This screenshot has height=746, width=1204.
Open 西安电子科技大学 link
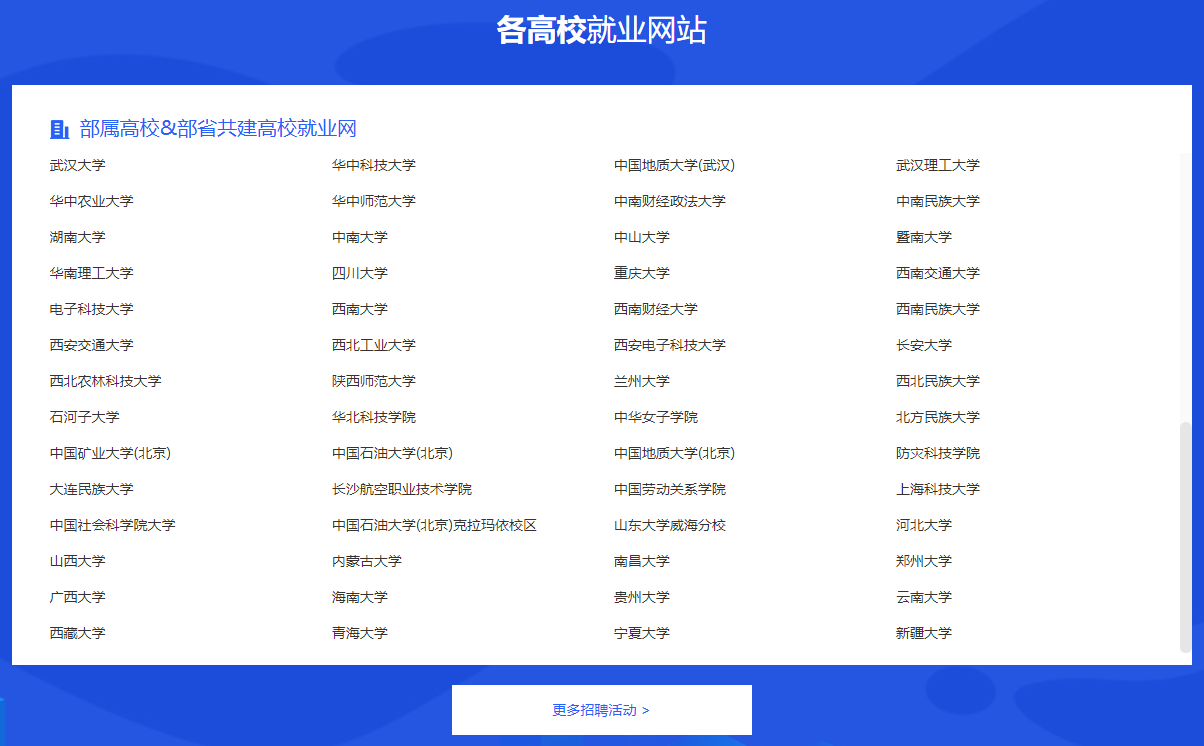pyautogui.click(x=670, y=345)
